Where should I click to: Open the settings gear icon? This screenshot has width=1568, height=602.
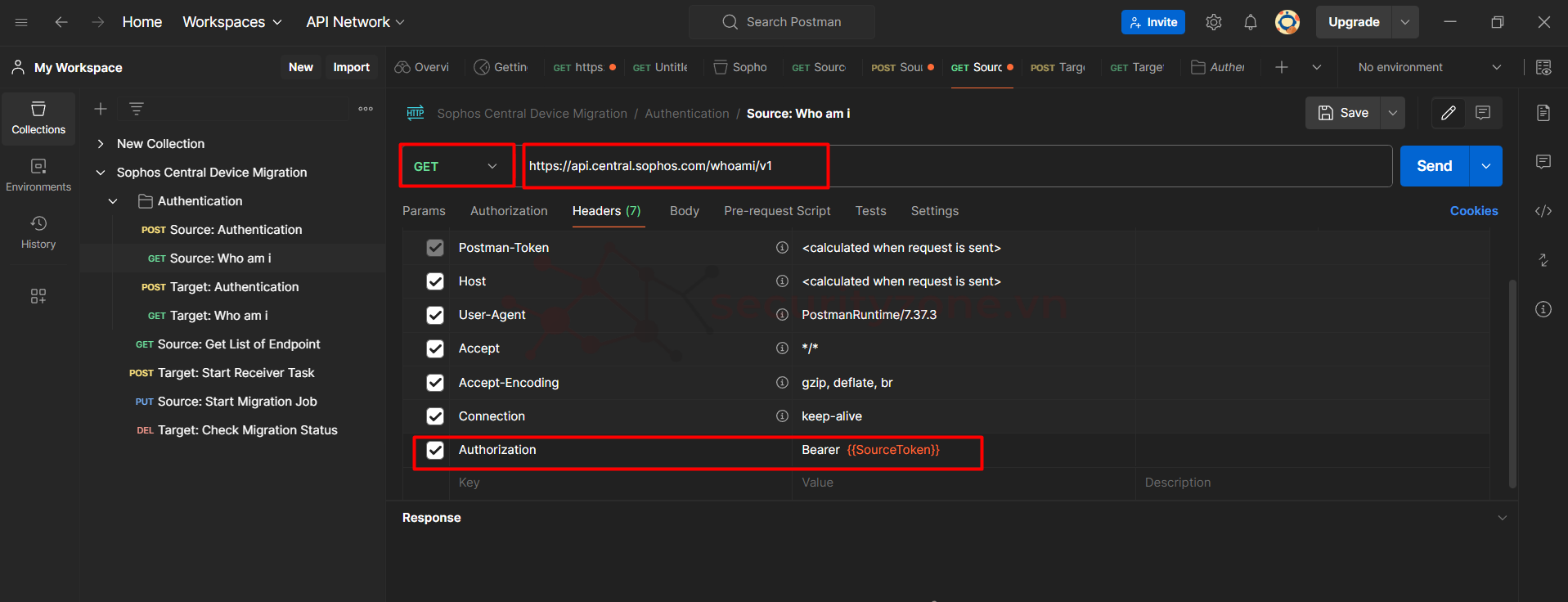[x=1214, y=22]
